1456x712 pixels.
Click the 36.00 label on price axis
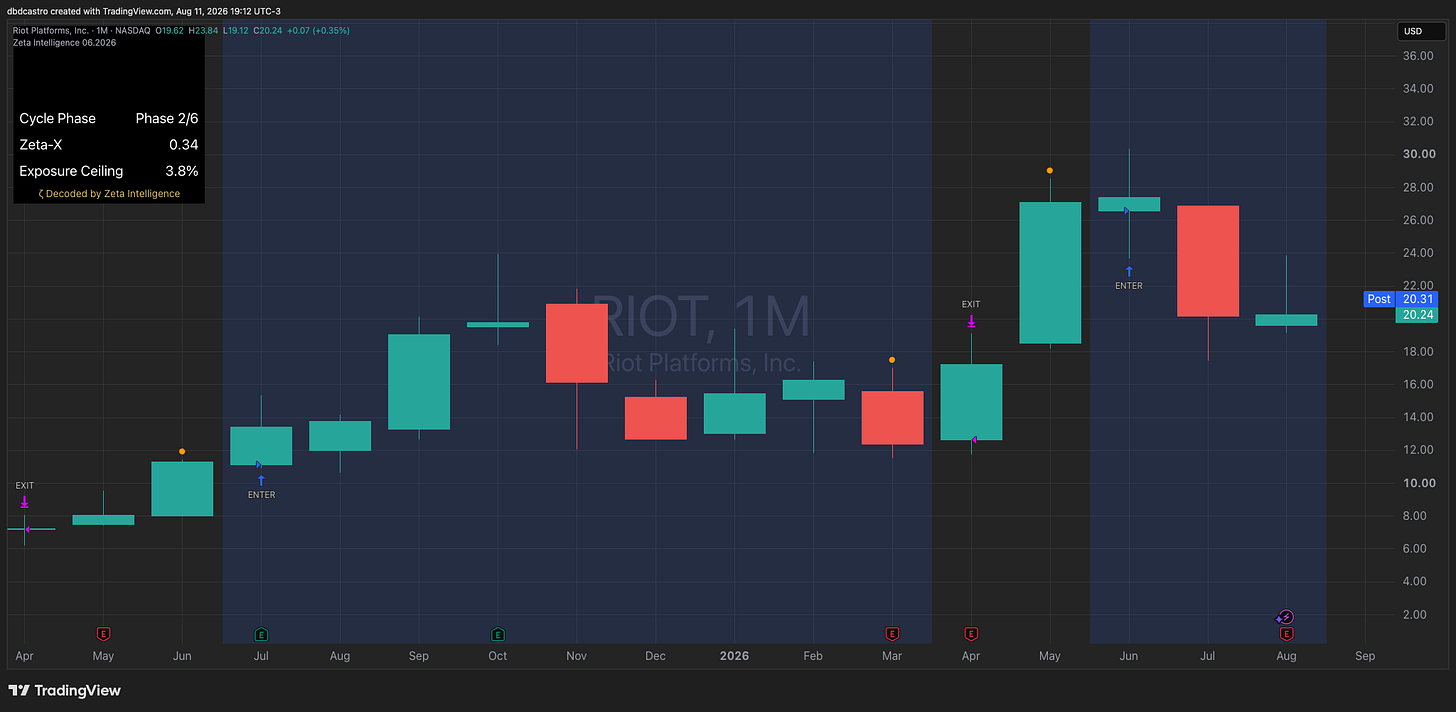click(1420, 56)
